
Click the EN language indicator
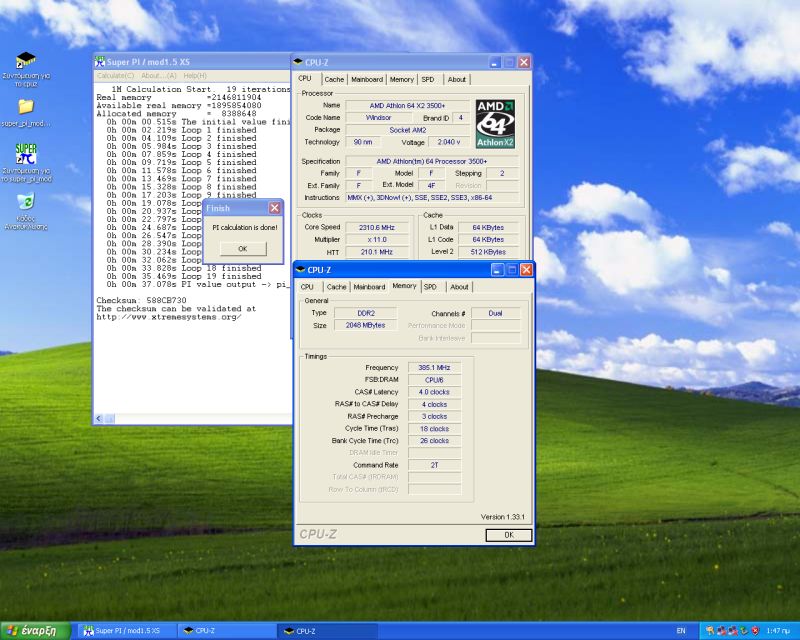(681, 631)
